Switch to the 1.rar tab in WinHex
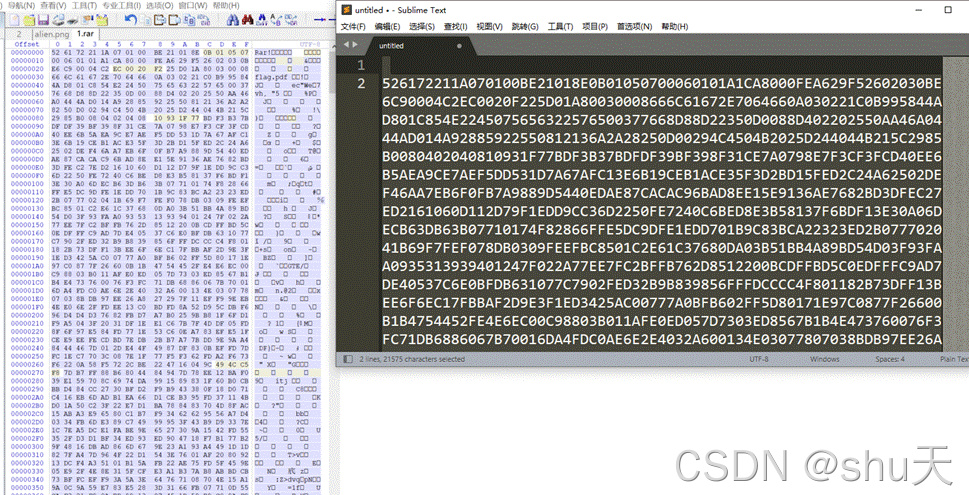The image size is (969, 495). point(86,34)
